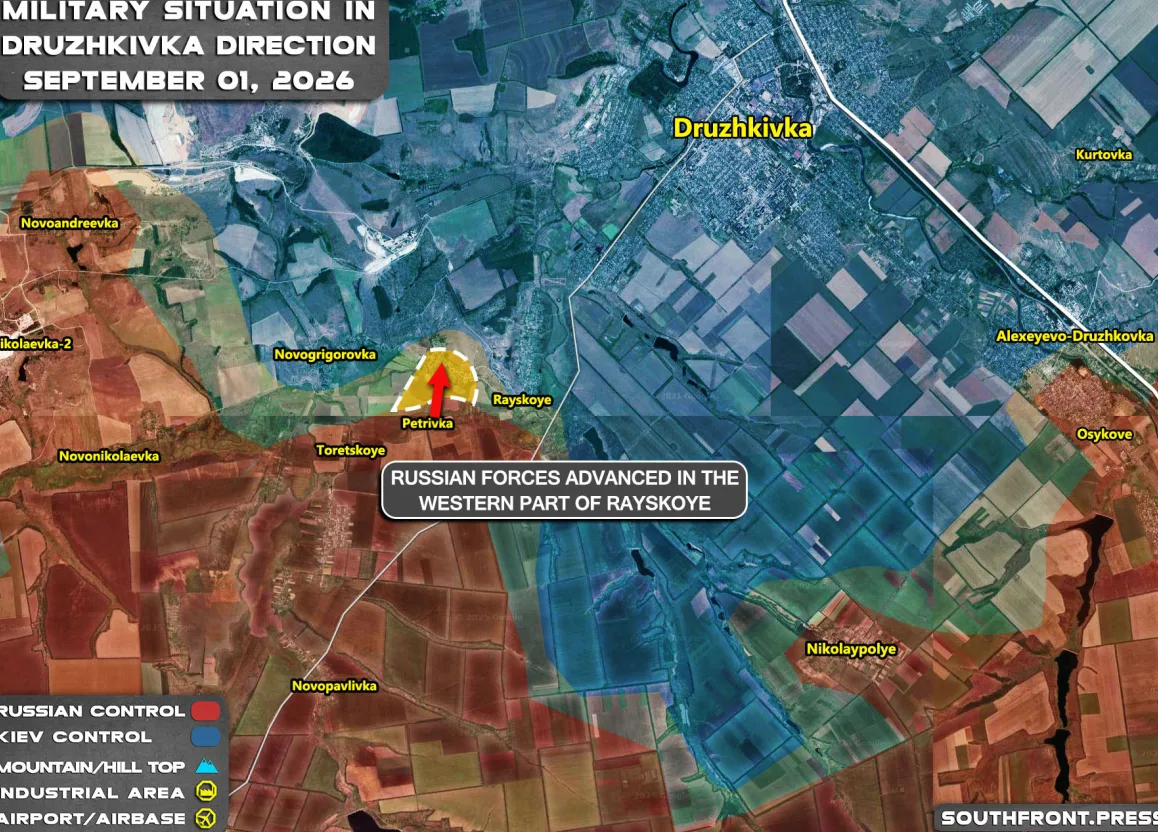The image size is (1158, 832).
Task: Click the SouthFront.press watermark link
Action: [1049, 818]
